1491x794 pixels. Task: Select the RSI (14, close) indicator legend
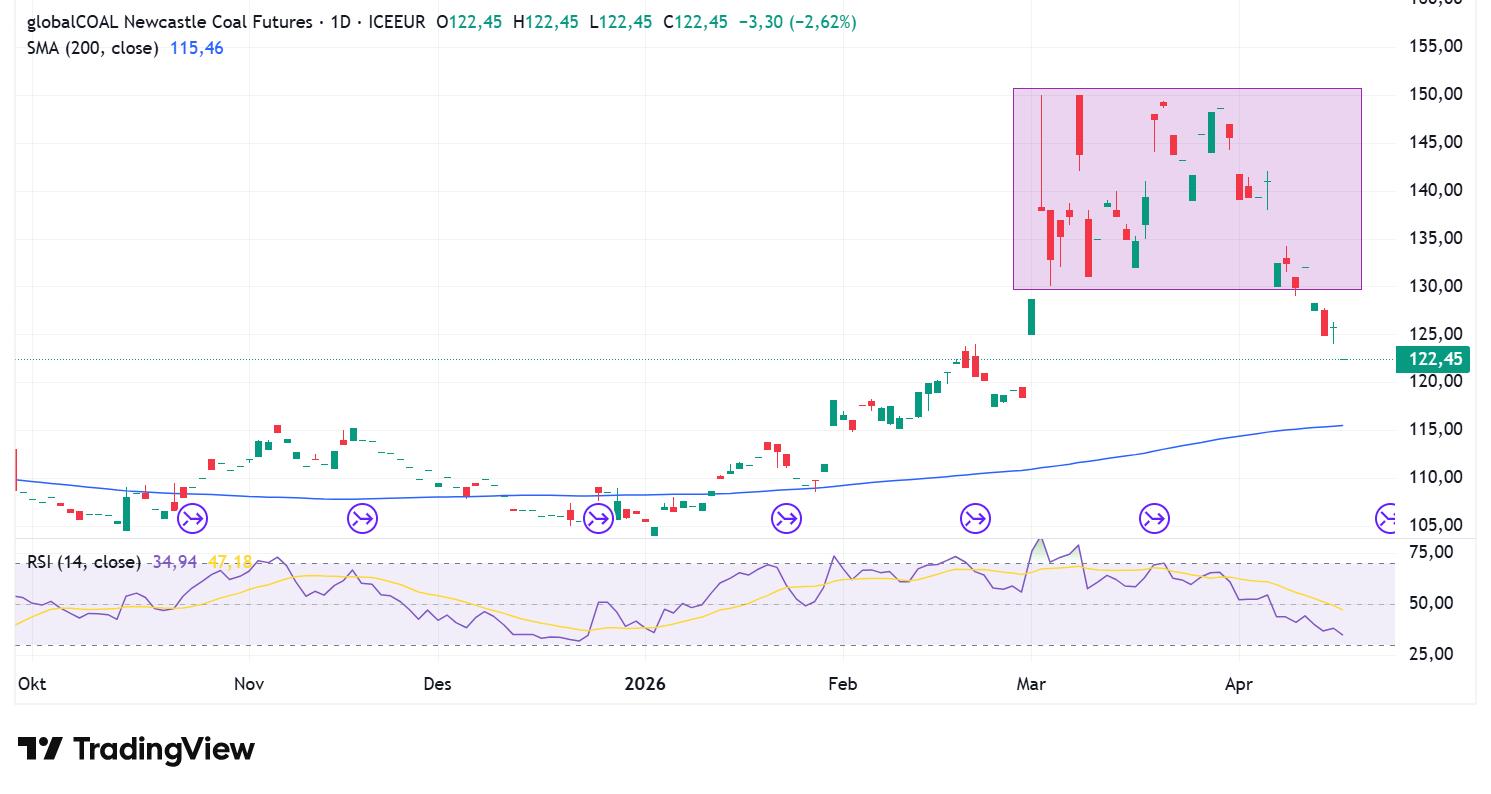84,562
